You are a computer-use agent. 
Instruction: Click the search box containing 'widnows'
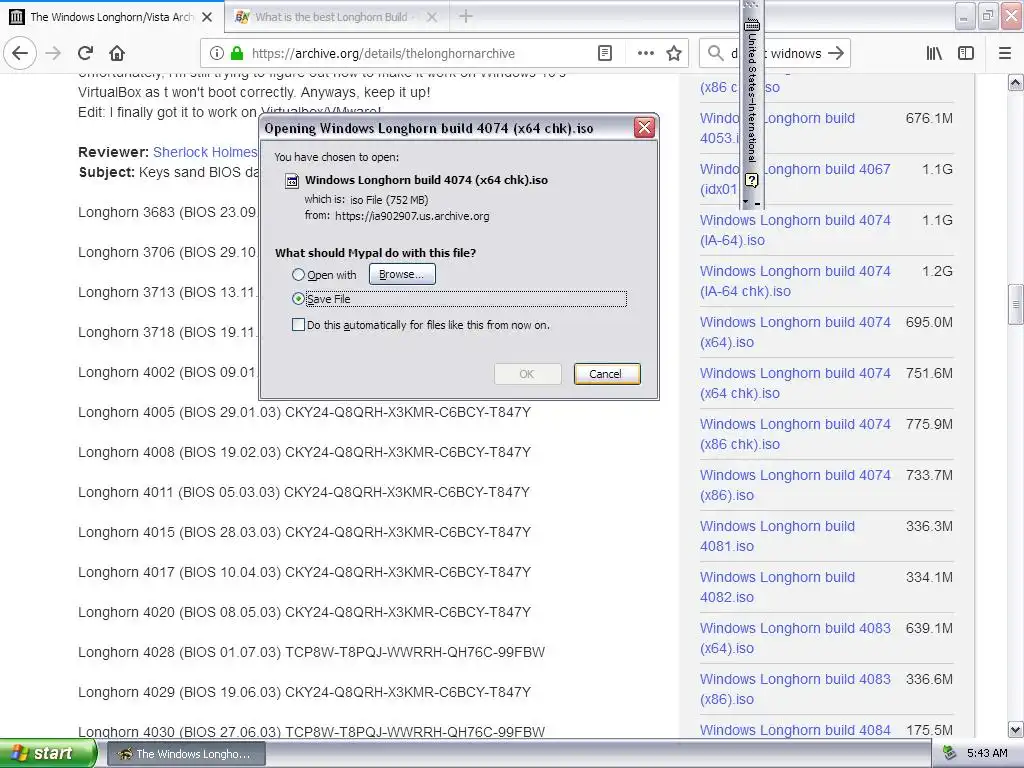coord(774,54)
